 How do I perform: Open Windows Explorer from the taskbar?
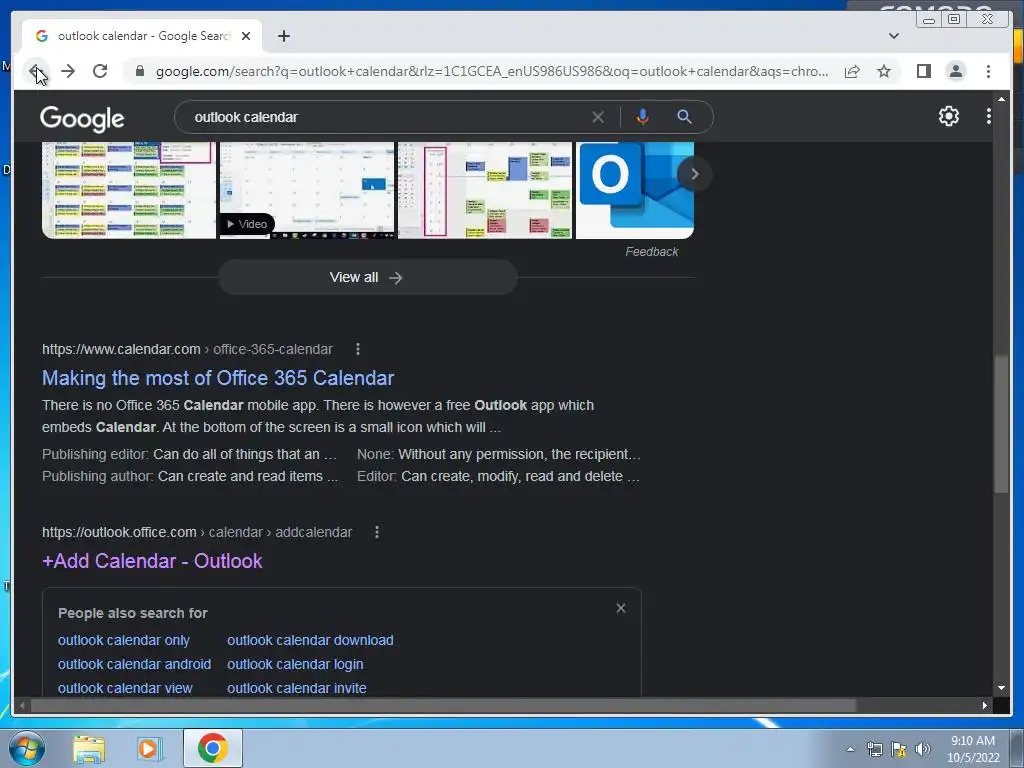click(x=89, y=749)
